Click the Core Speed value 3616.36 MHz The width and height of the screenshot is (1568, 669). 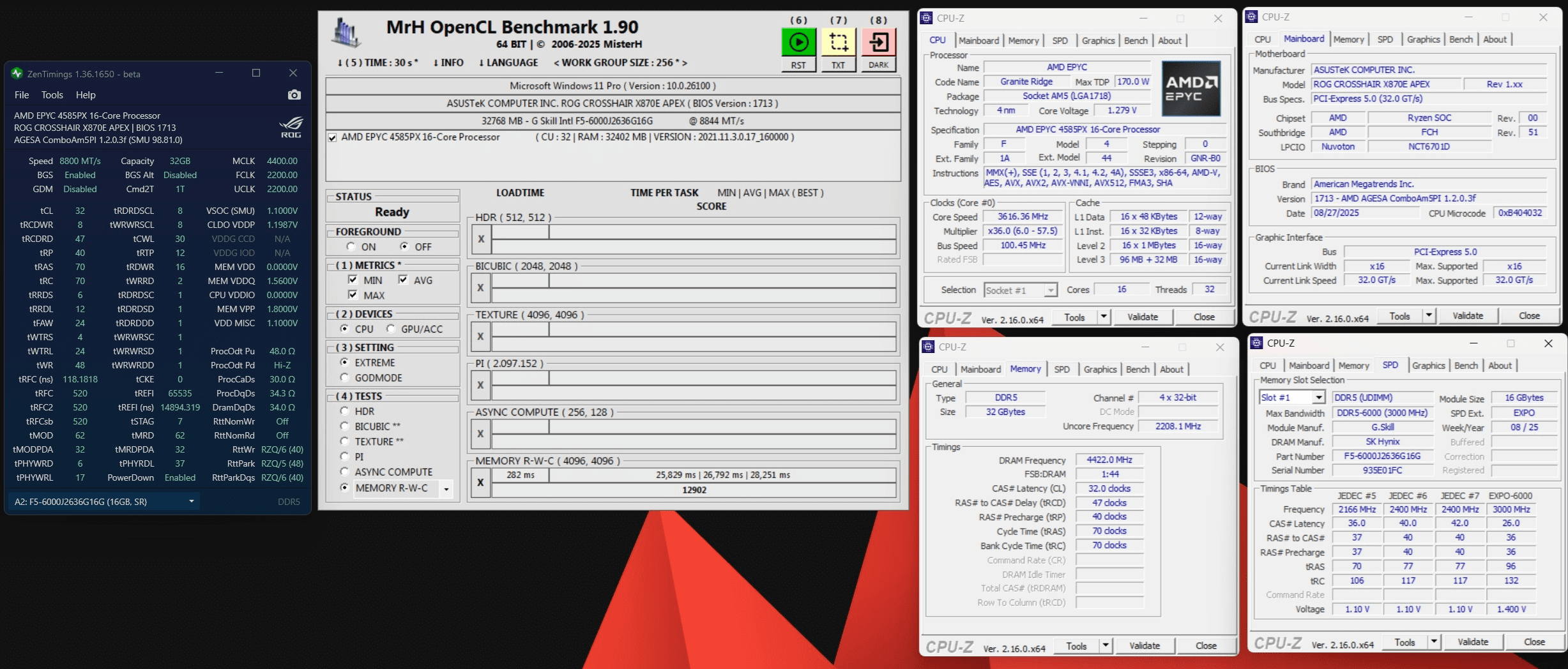[x=1023, y=217]
